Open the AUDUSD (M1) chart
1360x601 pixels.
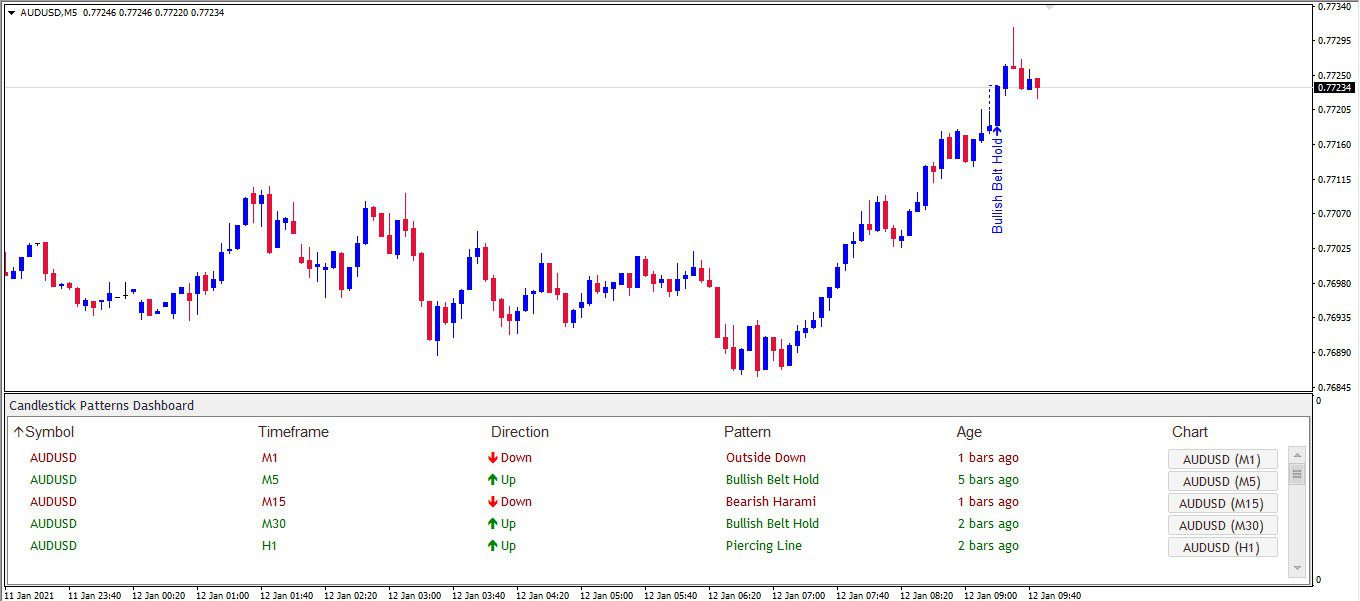coord(1222,459)
